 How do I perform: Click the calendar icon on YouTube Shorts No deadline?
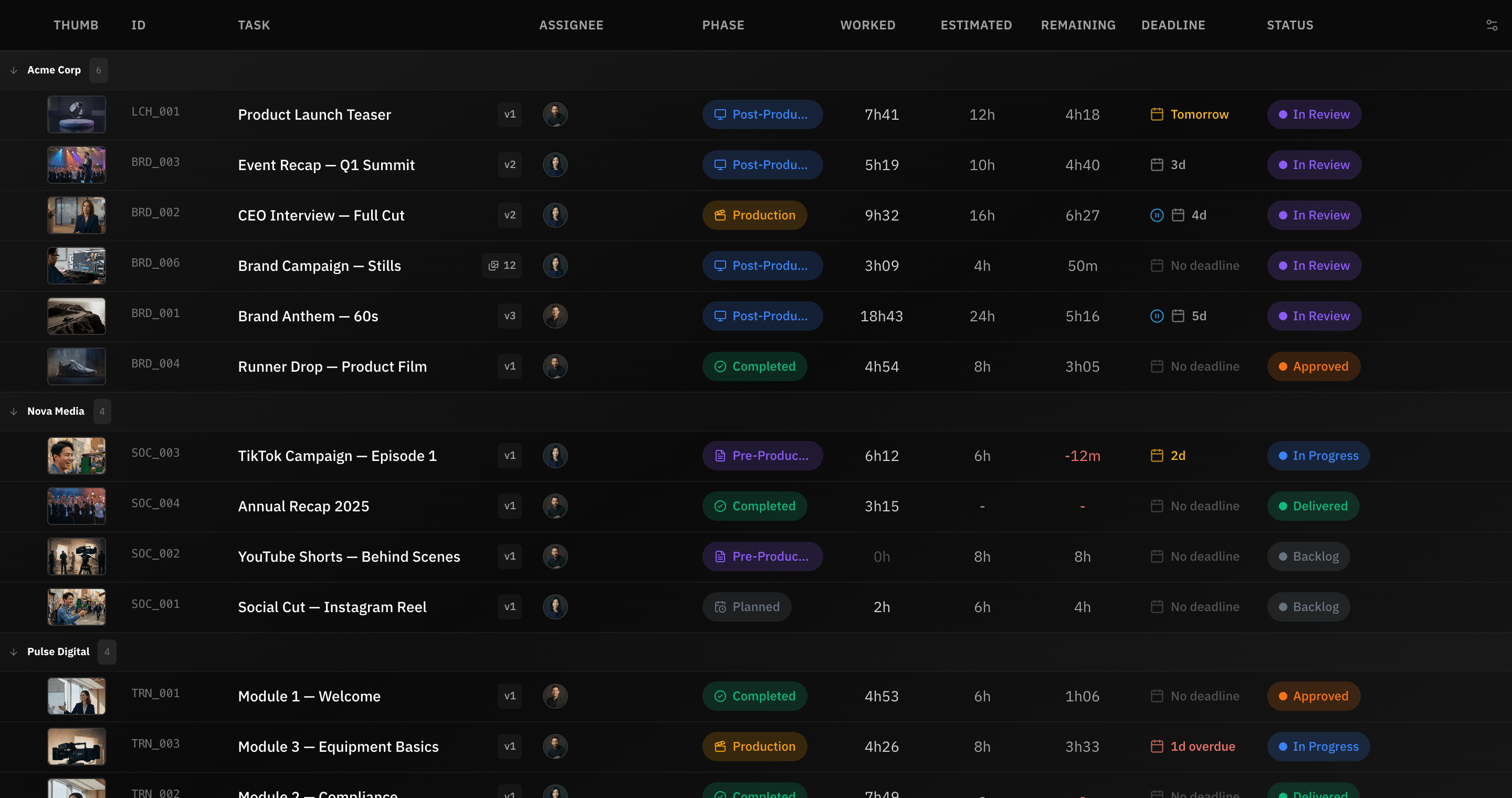coord(1156,557)
